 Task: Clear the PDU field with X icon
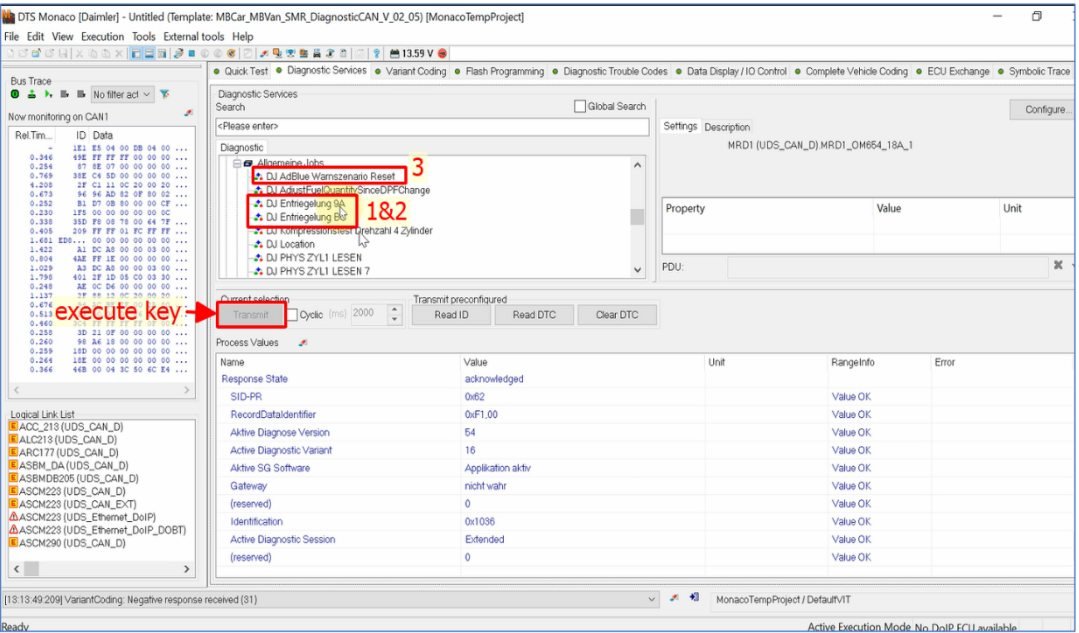(x=1057, y=266)
